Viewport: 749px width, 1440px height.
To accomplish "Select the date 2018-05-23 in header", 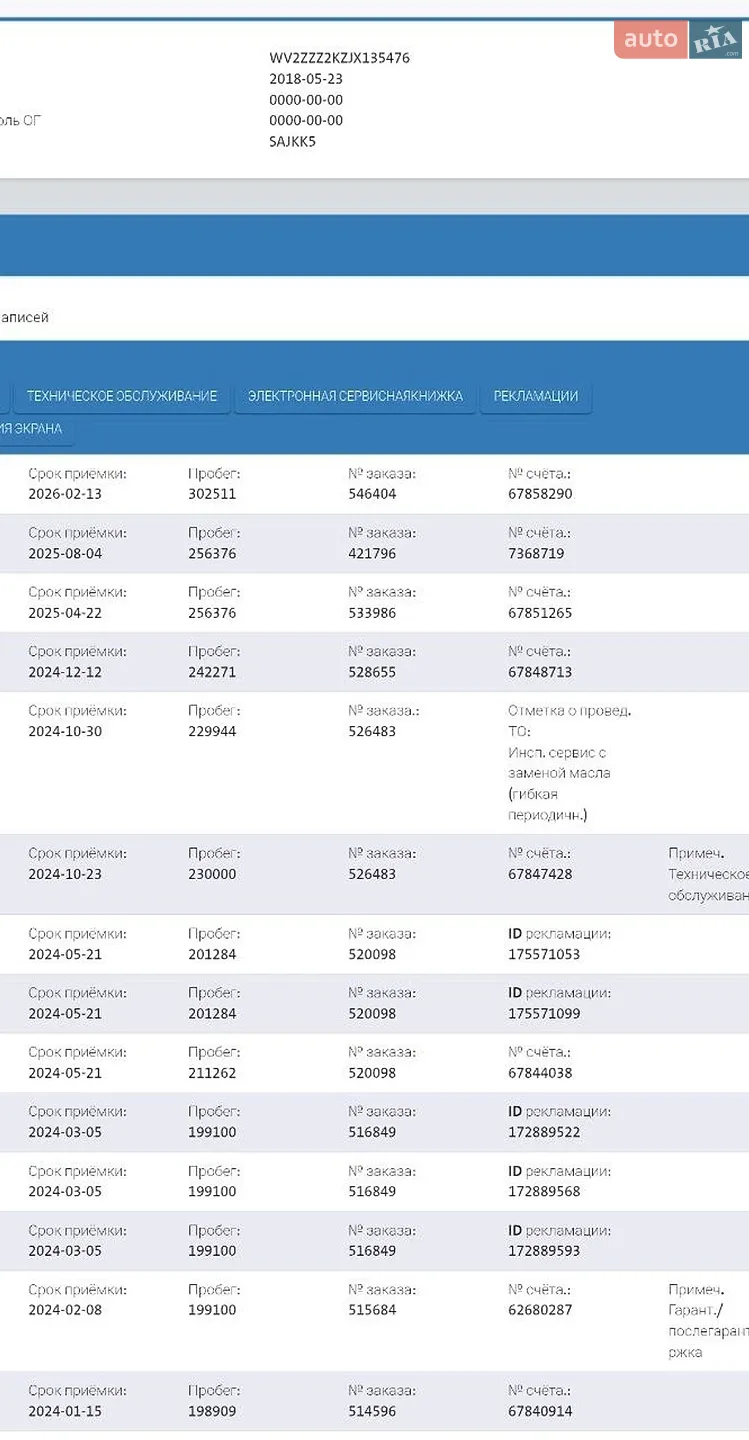I will (x=306, y=79).
